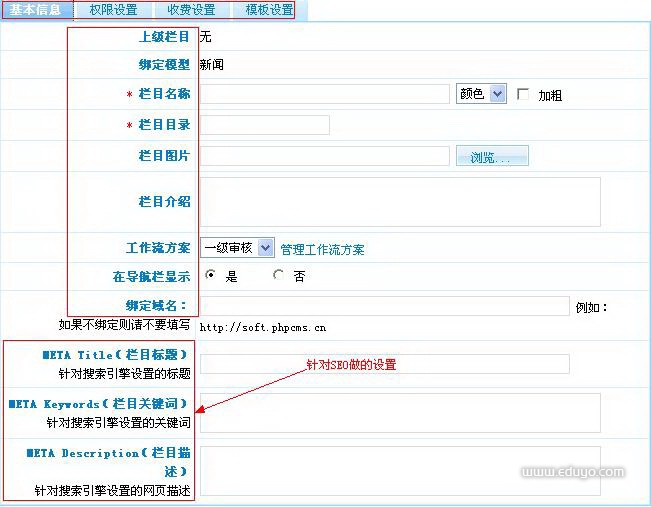Open the 权限设置 tab
651x507 pixels.
tap(113, 10)
